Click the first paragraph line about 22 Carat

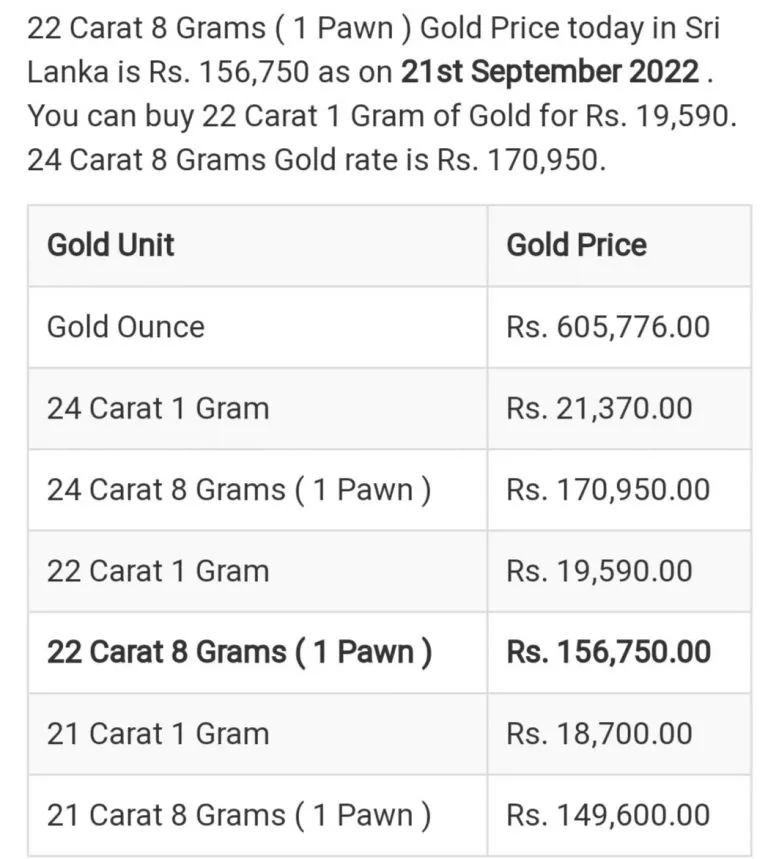click(x=373, y=28)
